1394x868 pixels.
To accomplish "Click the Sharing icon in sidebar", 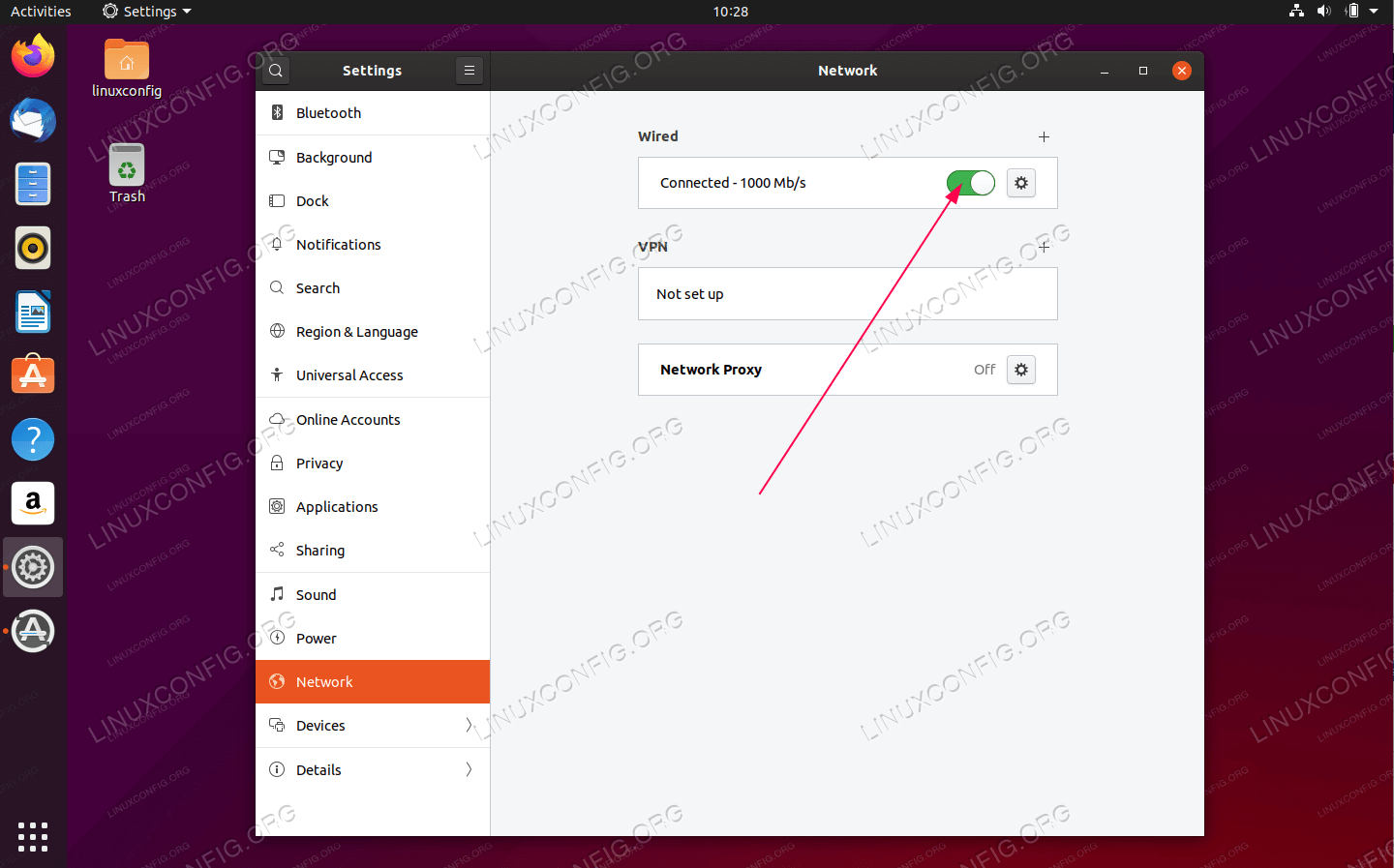I will (277, 550).
